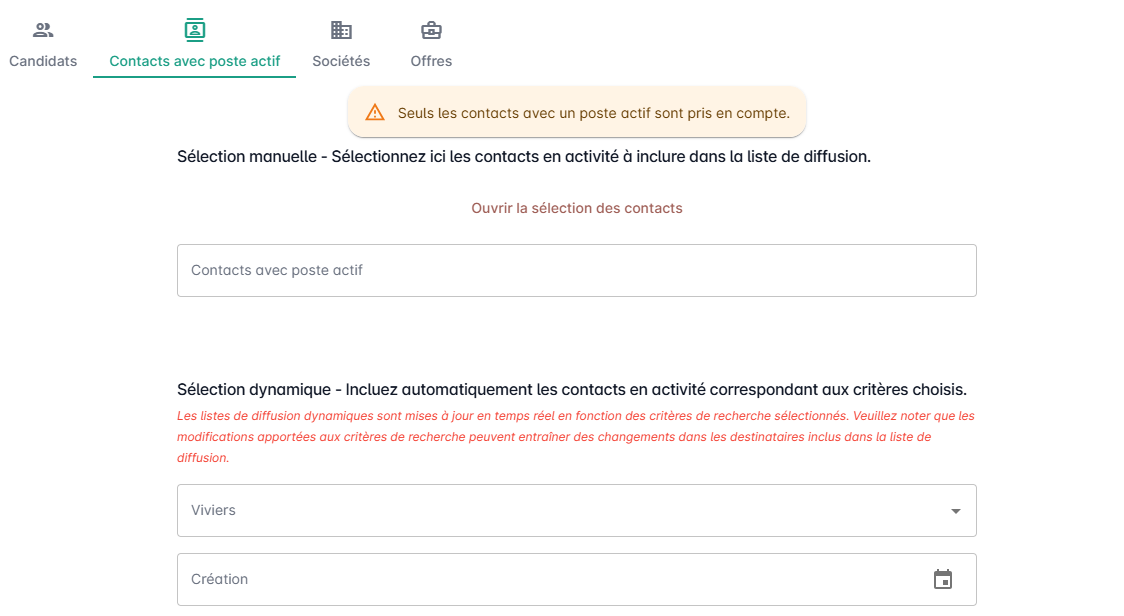
Task: Focus the Contacts avec poste actif input
Action: click(576, 270)
